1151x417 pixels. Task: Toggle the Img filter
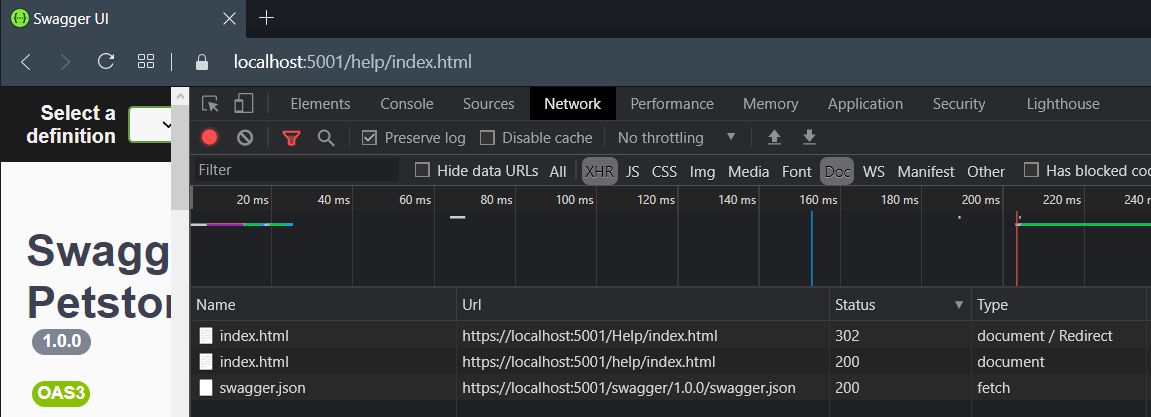coord(702,171)
